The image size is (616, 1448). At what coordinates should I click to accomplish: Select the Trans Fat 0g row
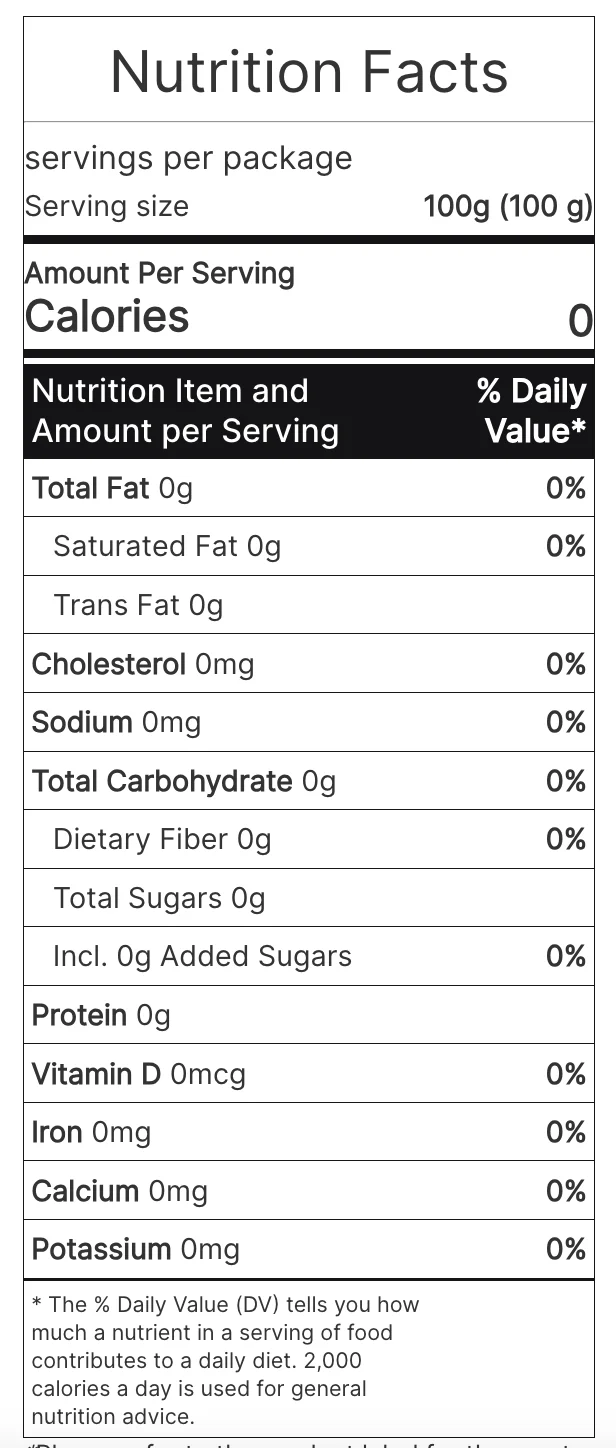309,605
